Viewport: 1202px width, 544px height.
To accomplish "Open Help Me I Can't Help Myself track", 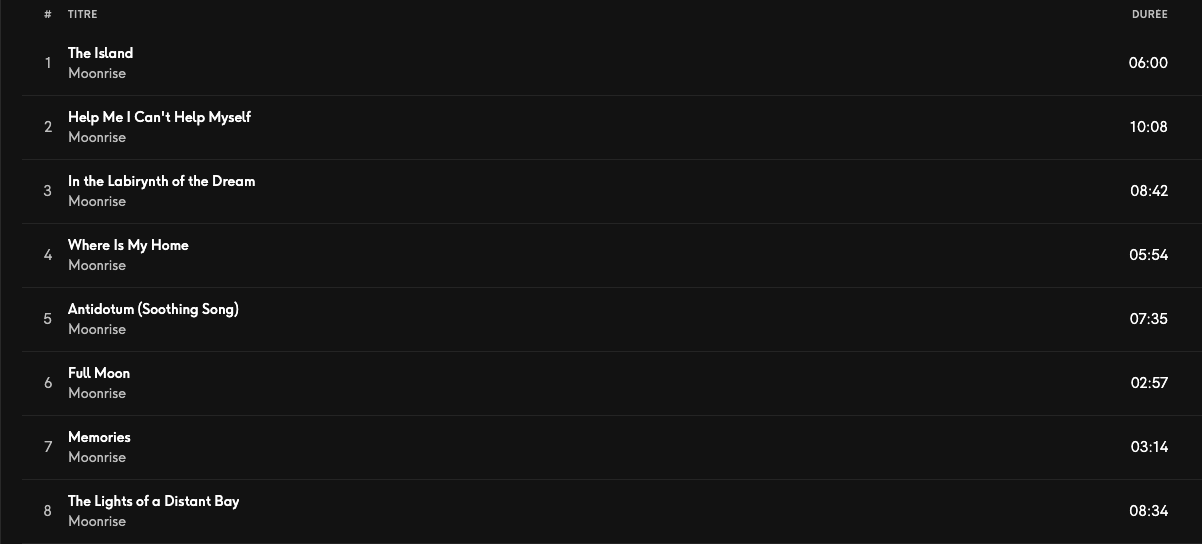I will [159, 117].
